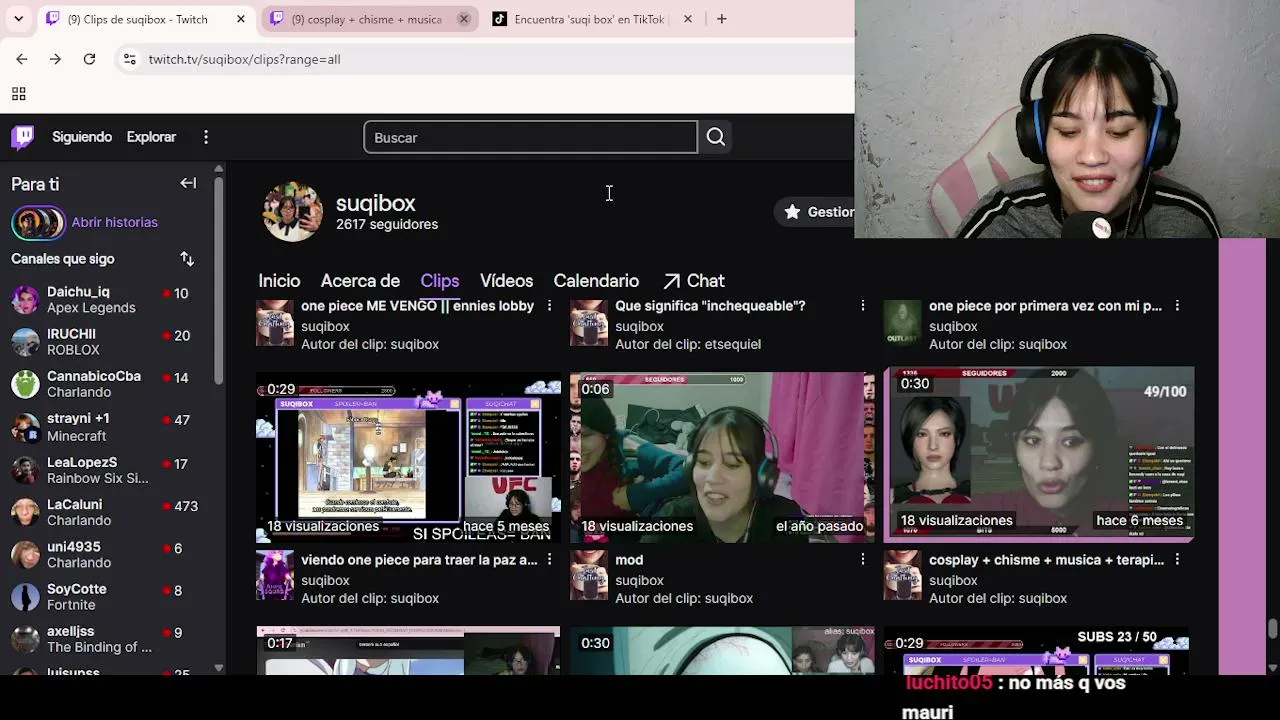Select the Clips tab
1280x720 pixels.
(440, 281)
